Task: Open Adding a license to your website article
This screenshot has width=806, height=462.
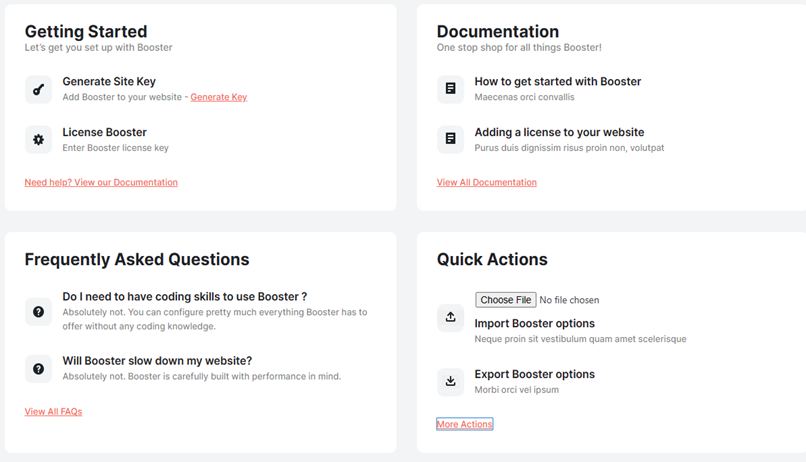Action: click(x=559, y=133)
